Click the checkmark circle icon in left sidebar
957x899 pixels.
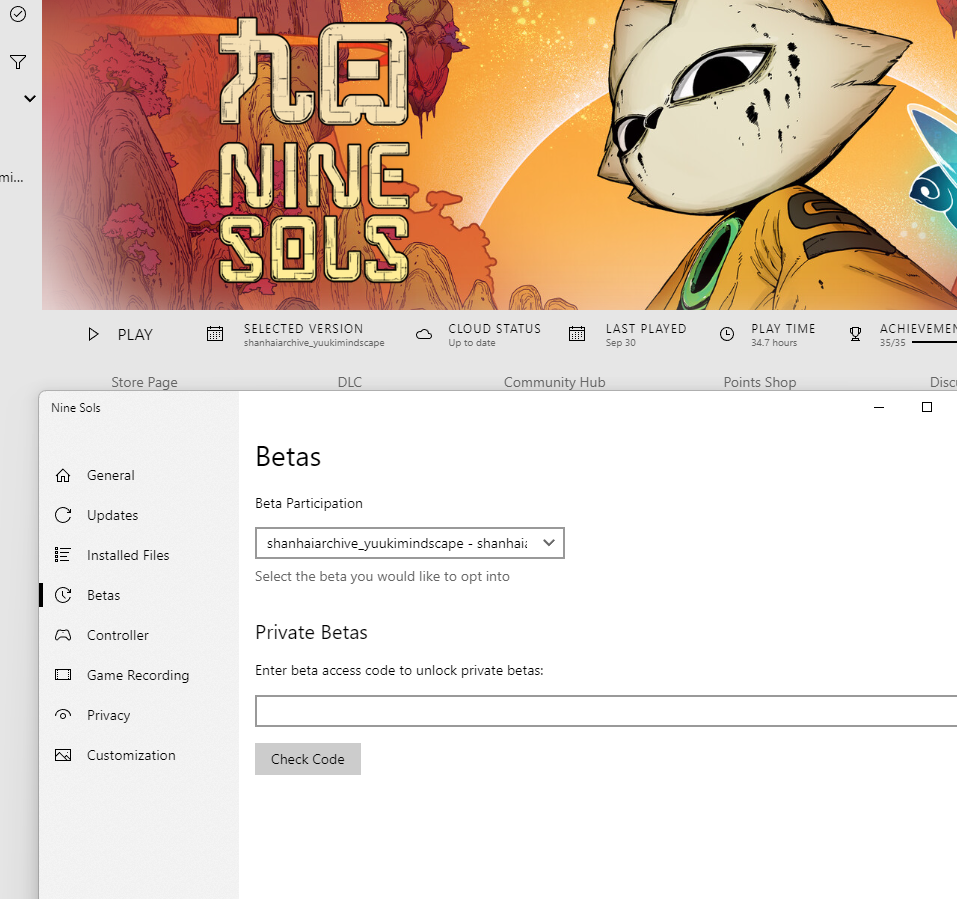(18, 14)
